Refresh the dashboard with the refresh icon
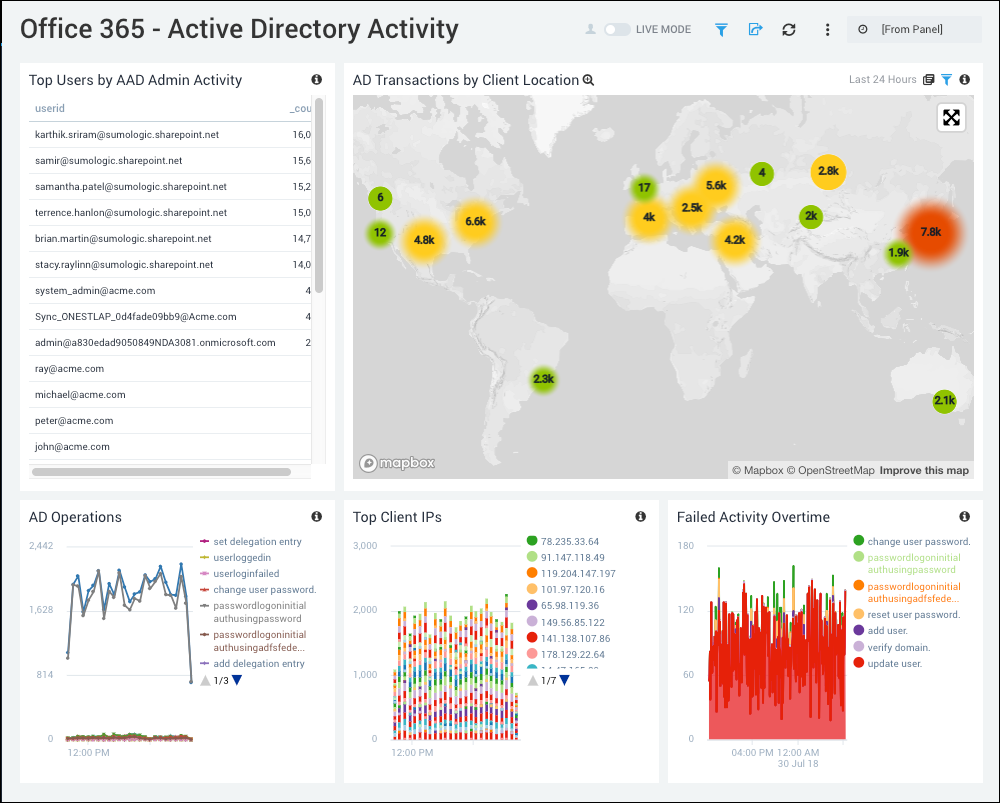The width and height of the screenshot is (1000, 803). pos(788,29)
